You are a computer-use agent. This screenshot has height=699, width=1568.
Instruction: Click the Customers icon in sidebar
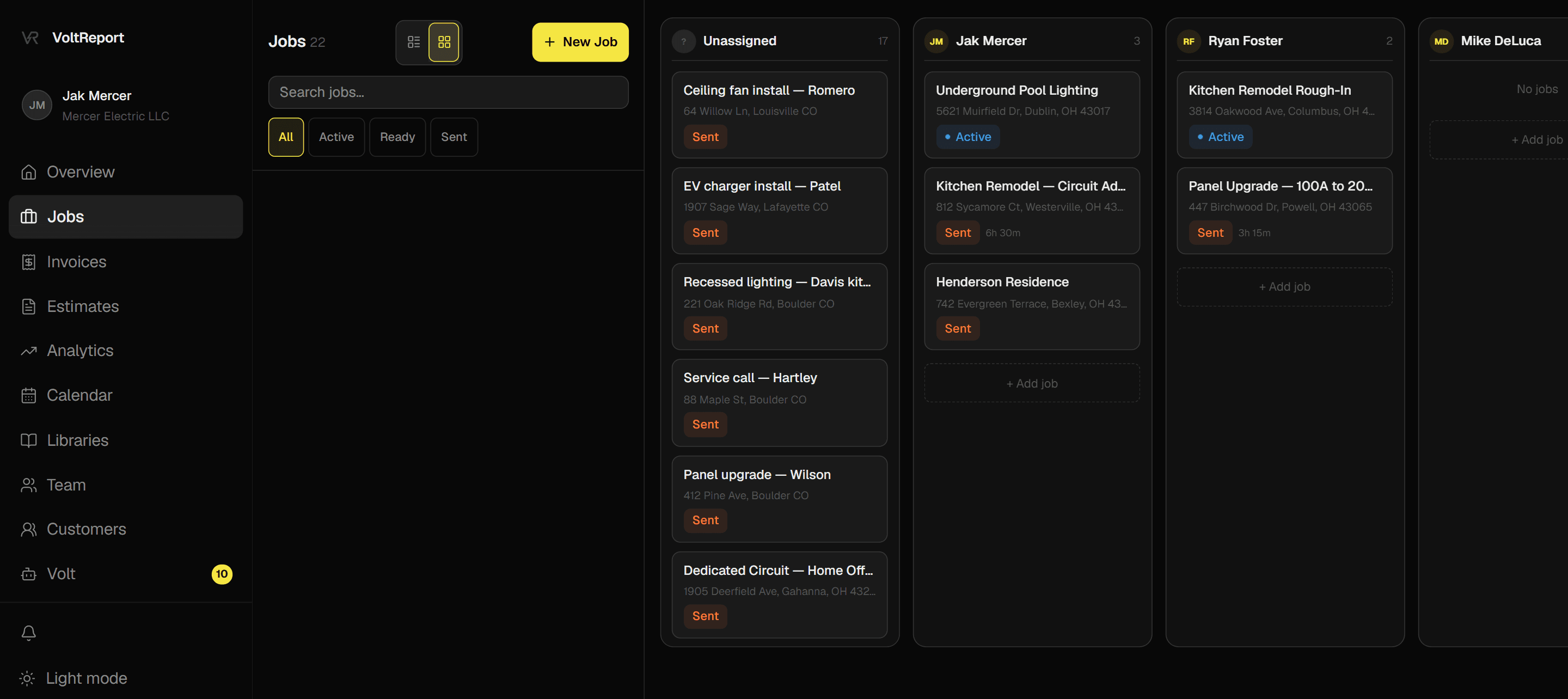29,529
